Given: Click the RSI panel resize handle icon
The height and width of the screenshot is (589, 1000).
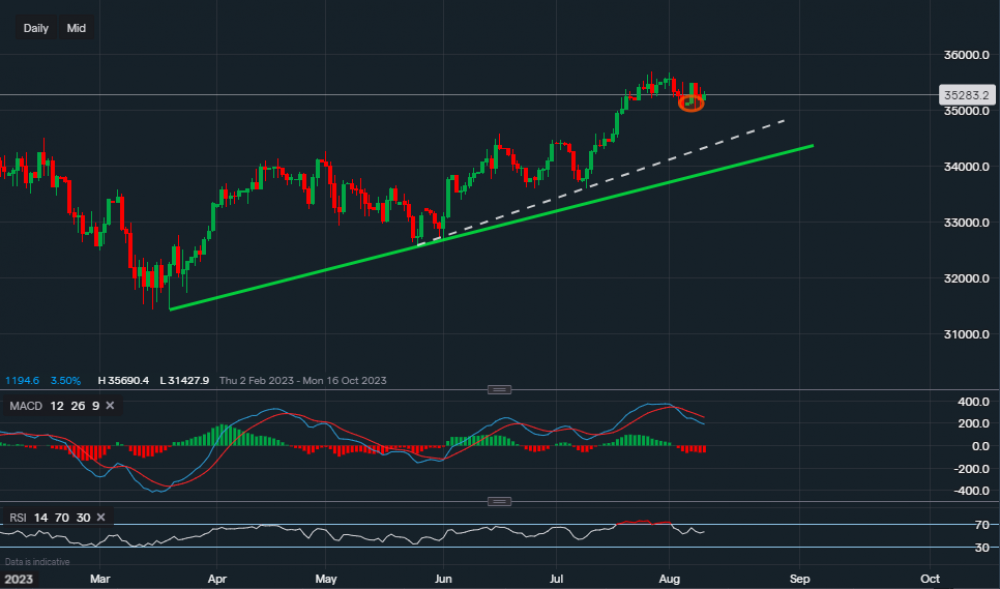Looking at the screenshot, I should [497, 501].
